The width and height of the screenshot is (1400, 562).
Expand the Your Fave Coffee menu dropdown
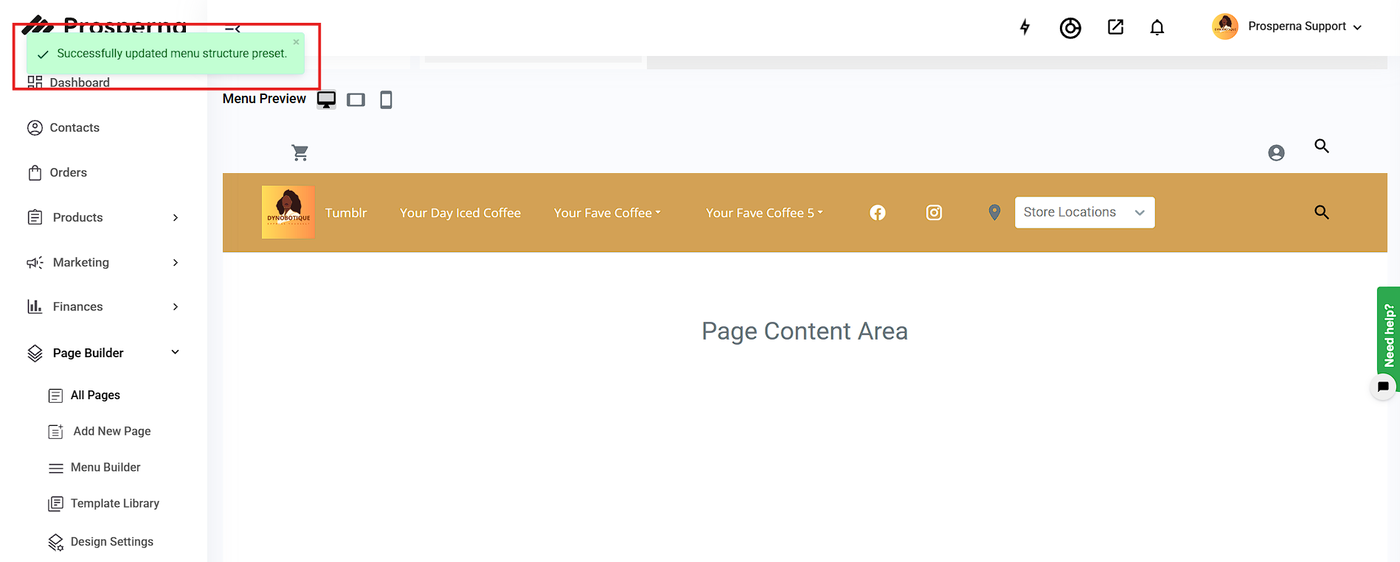[607, 213]
